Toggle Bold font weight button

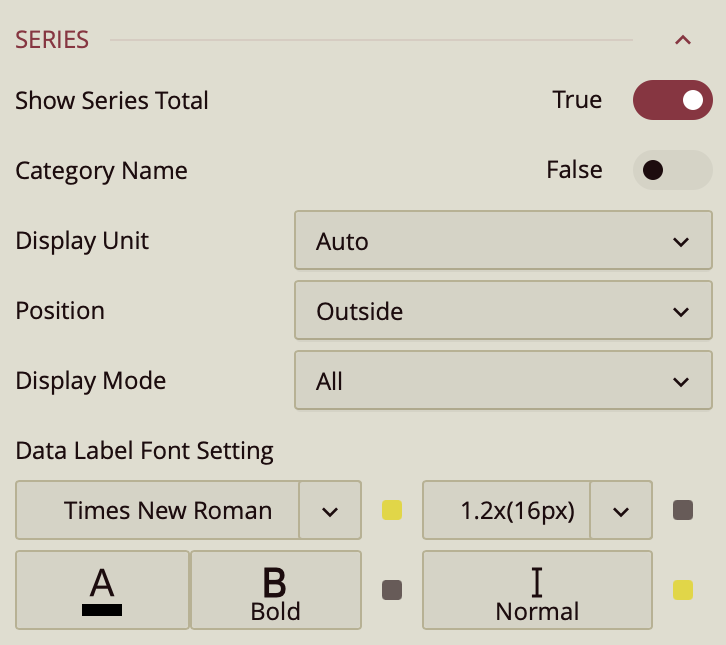tap(275, 590)
